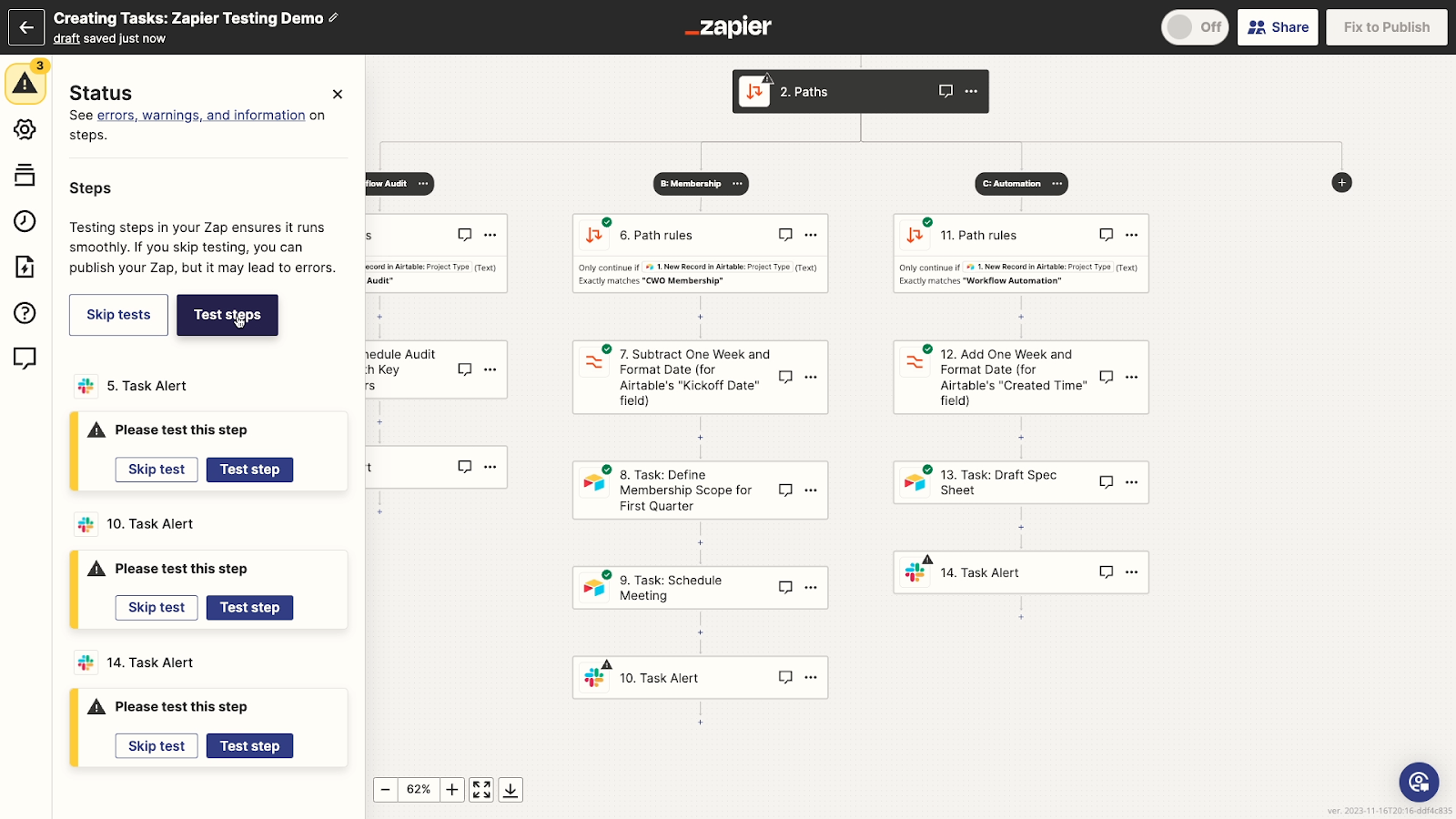
Task: Click the 62% zoom level field
Action: point(419,790)
